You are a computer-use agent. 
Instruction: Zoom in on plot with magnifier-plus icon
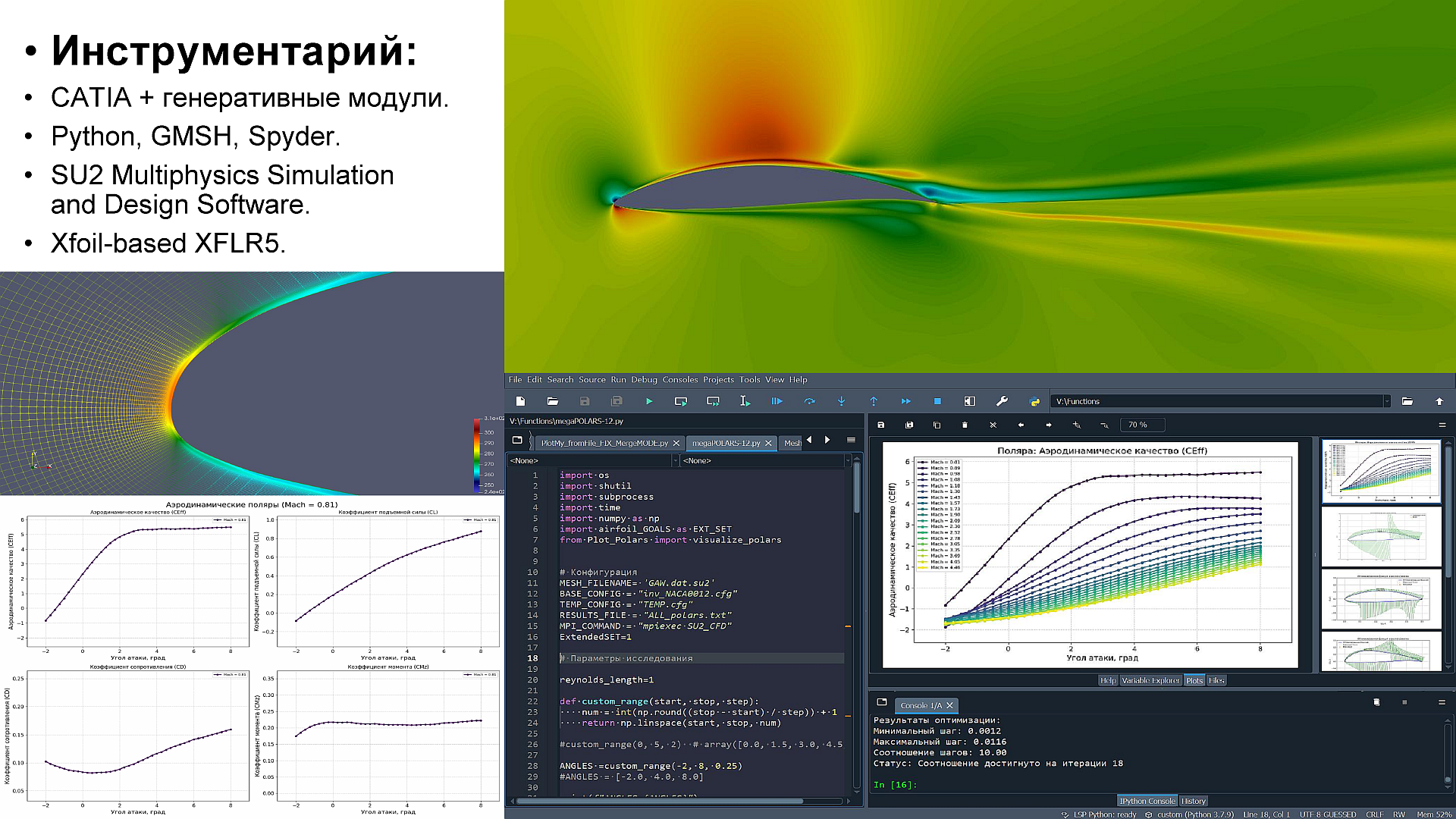click(1076, 425)
